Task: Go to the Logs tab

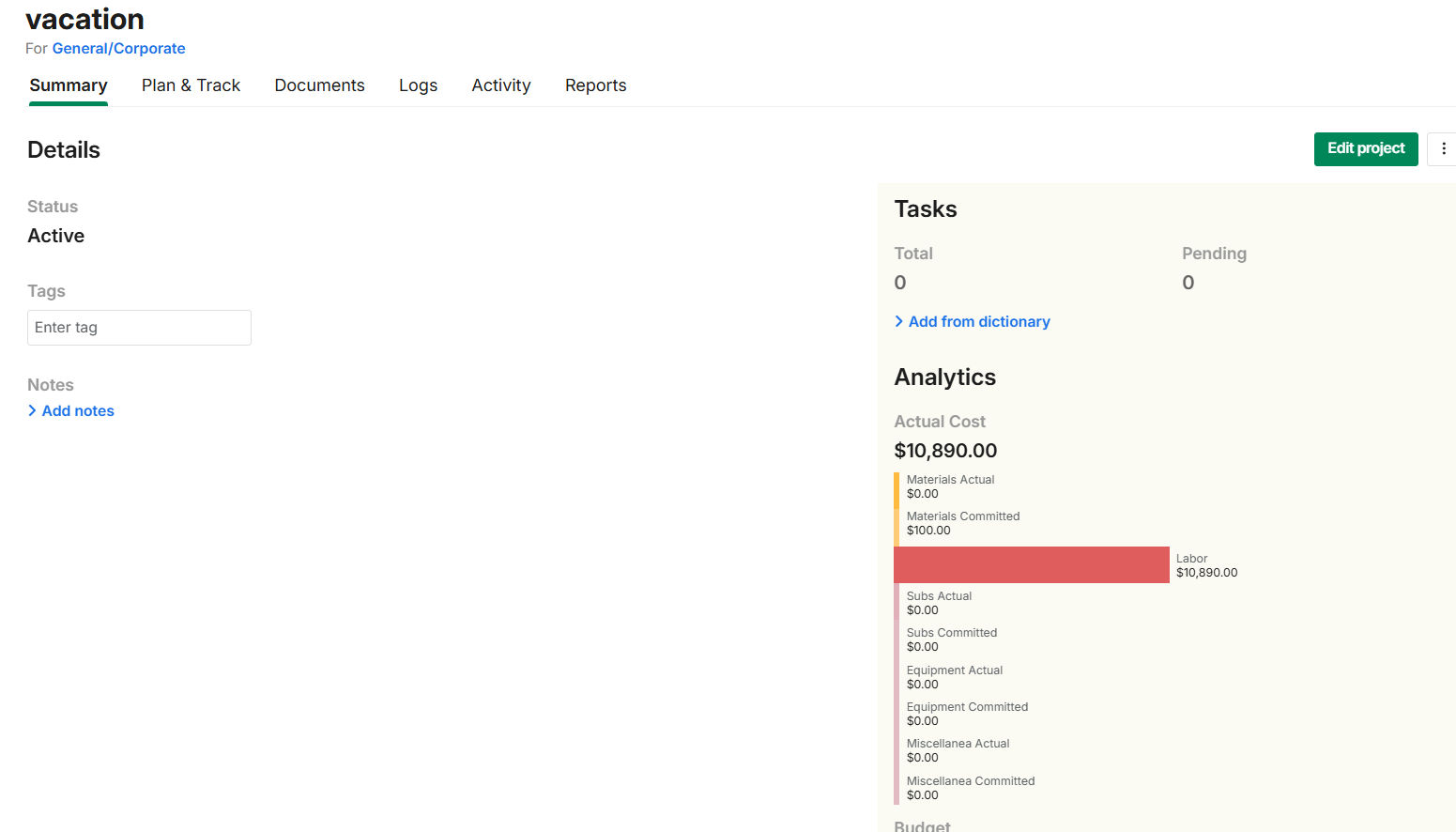Action: [418, 85]
